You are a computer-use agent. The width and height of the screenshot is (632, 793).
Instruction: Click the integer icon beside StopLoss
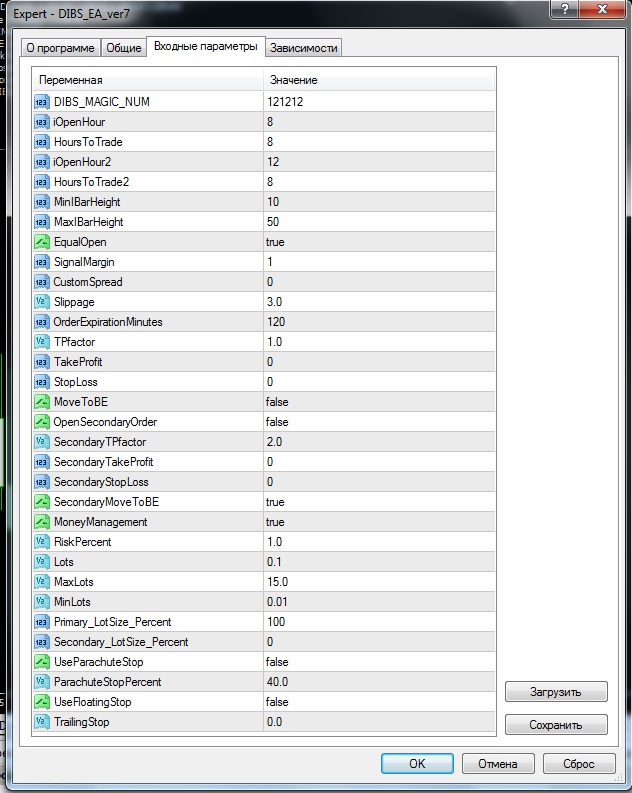pyautogui.click(x=42, y=382)
